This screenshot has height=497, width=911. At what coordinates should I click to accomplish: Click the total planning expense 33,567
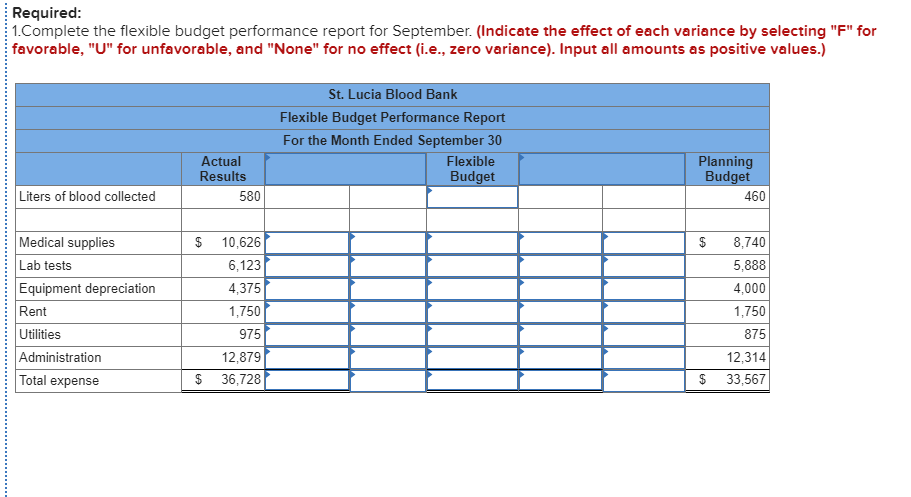746,380
